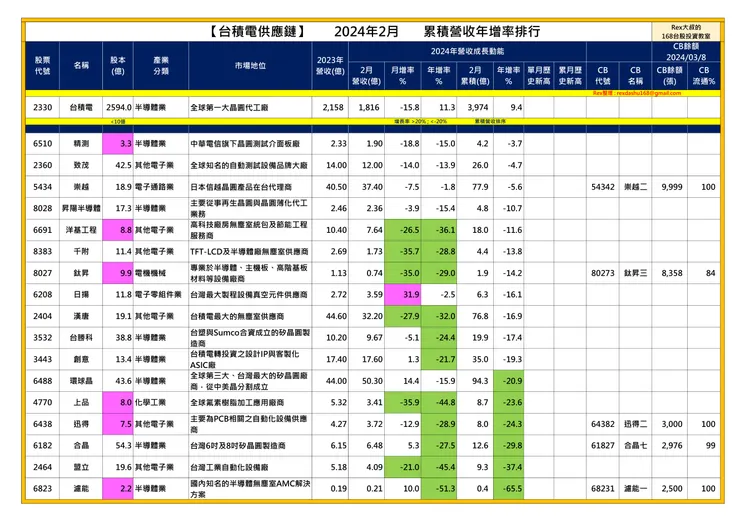This screenshot has width=740, height=523.
Task: Select pink capital cell 7.5 in row 6438
Action: [118, 424]
